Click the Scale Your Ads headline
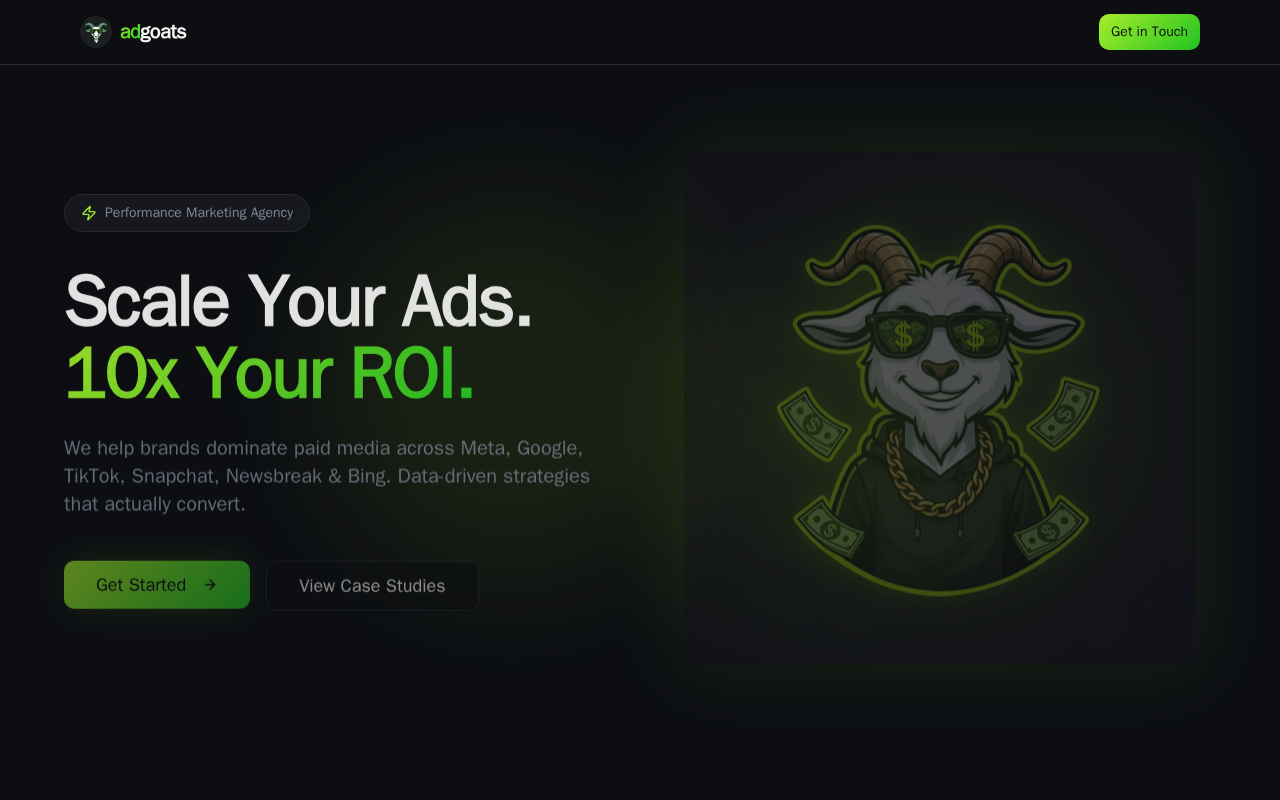This screenshot has height=800, width=1280. pos(298,300)
